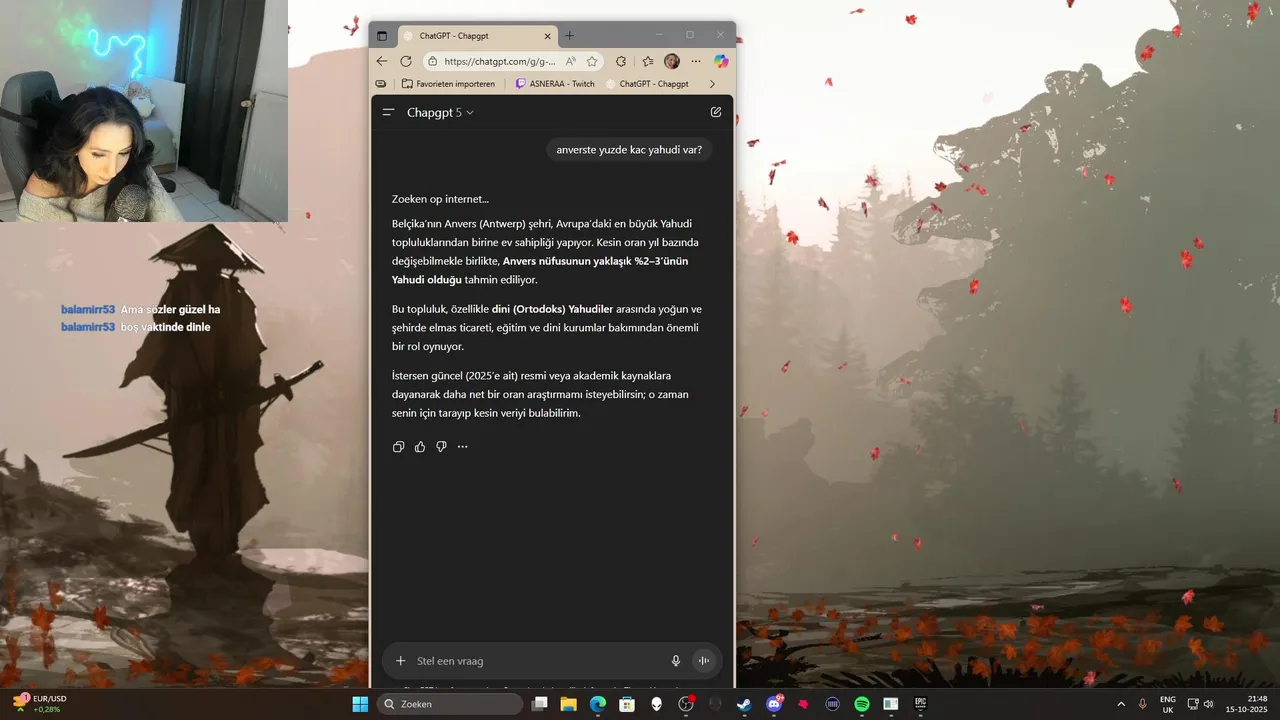Open the Favorites list
Viewport: 1280px width, 720px height.
[648, 61]
